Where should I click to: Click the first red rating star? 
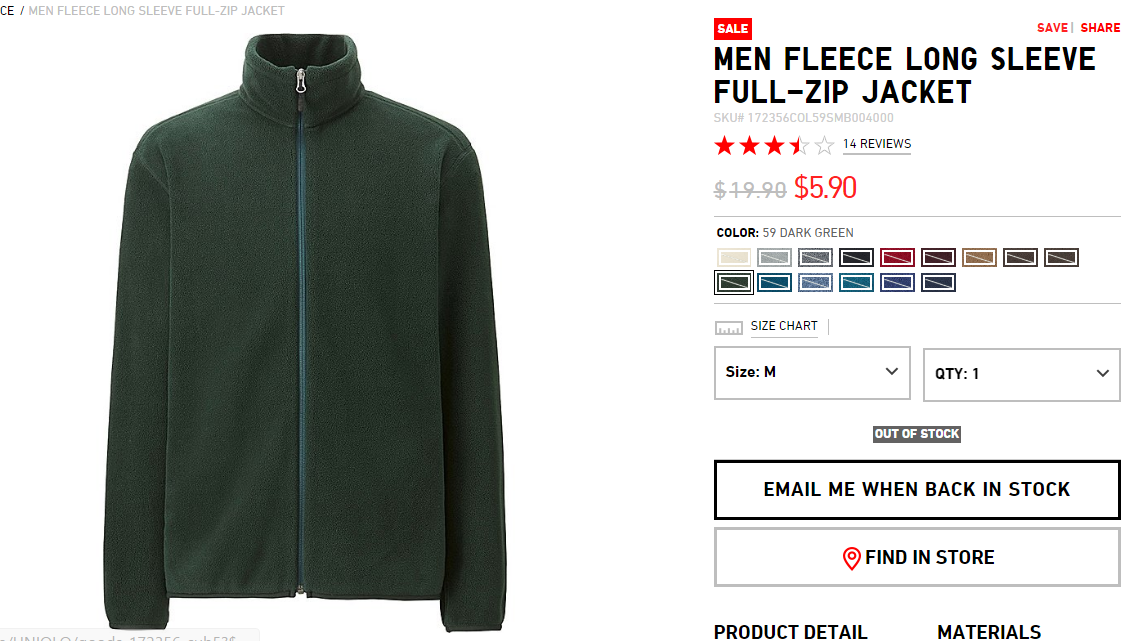[724, 146]
